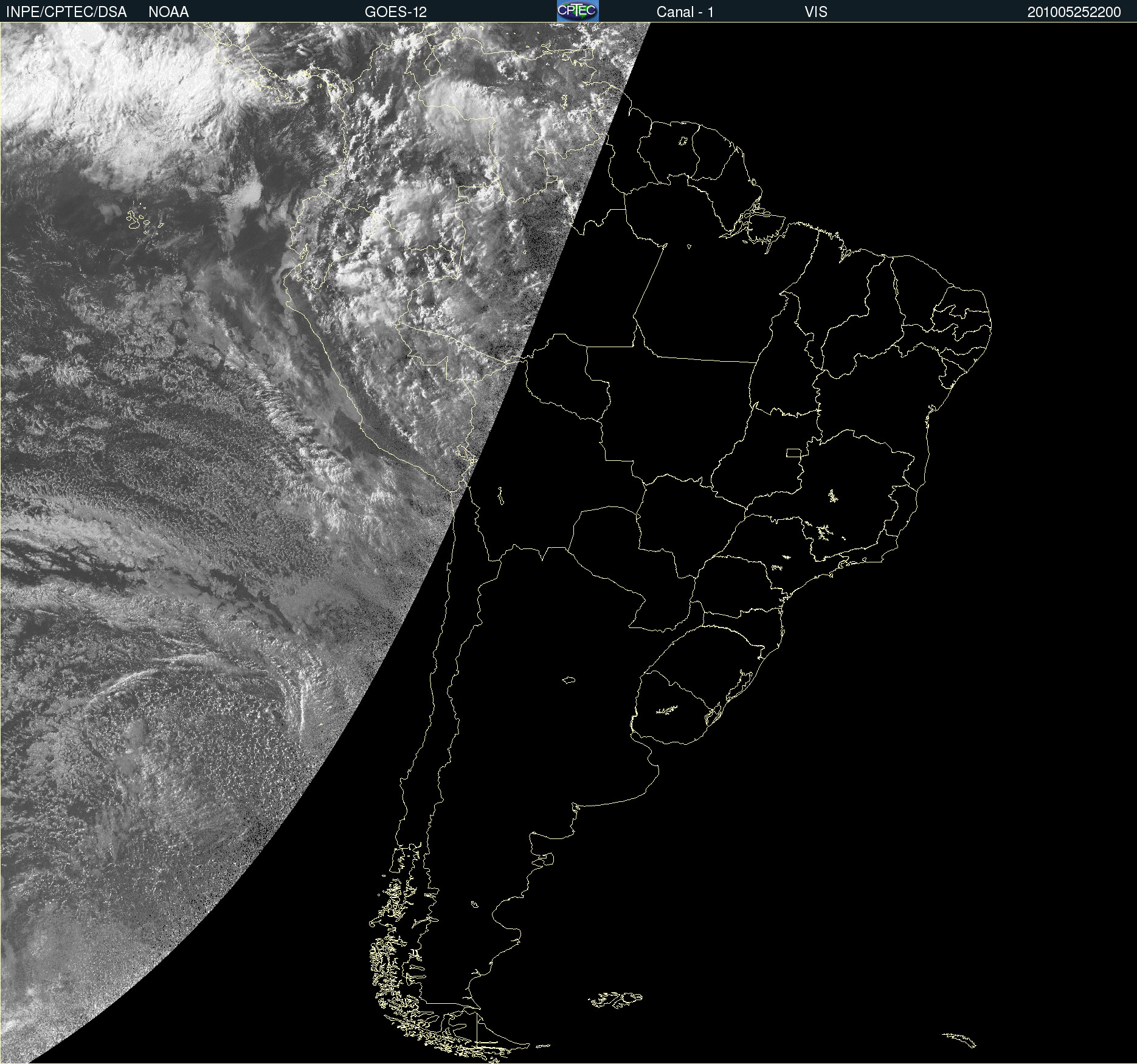The height and width of the screenshot is (1064, 1137).
Task: Click the Brasília Federal District outline rectangle
Action: [794, 453]
